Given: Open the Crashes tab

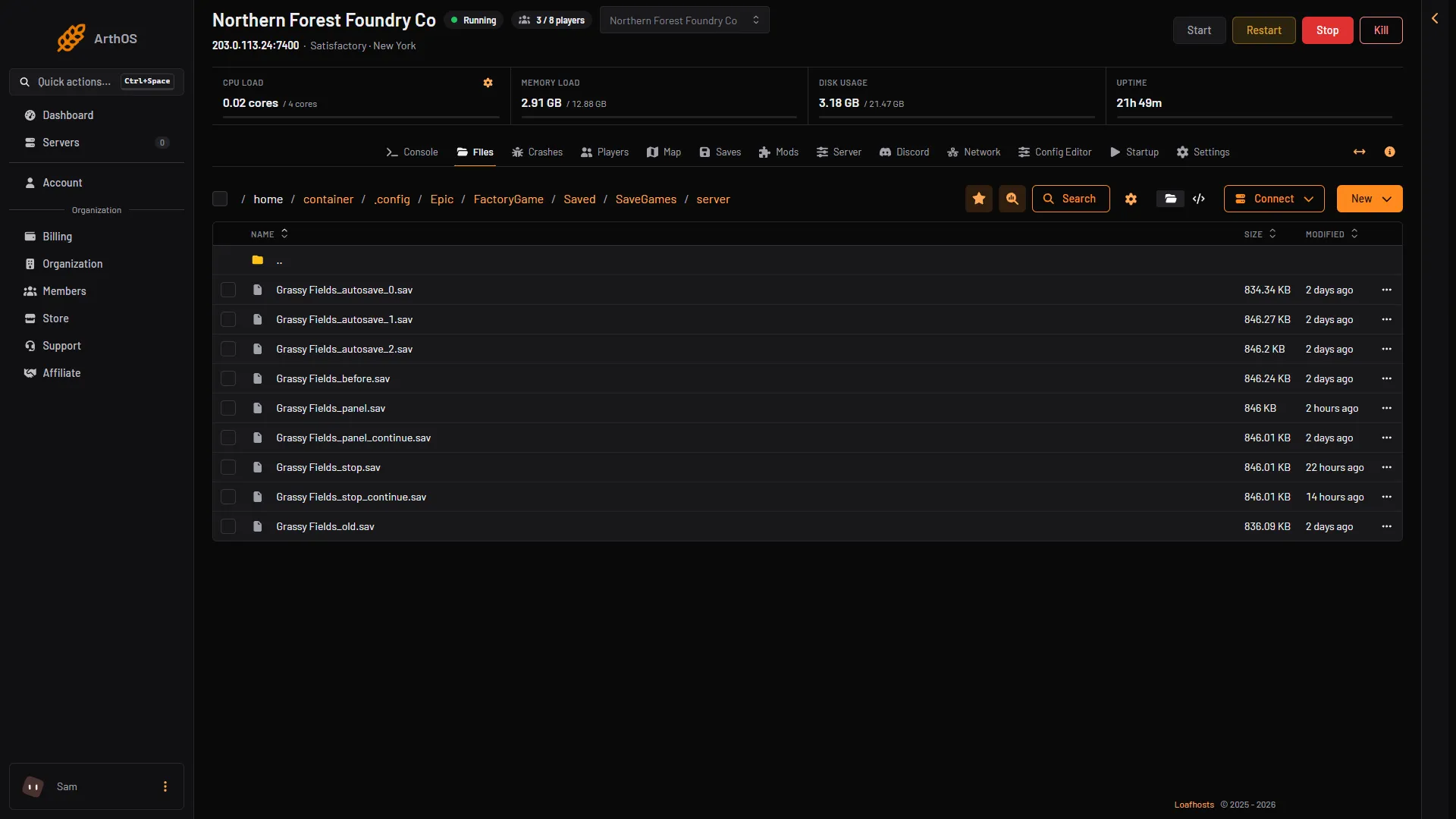Looking at the screenshot, I should 537,152.
